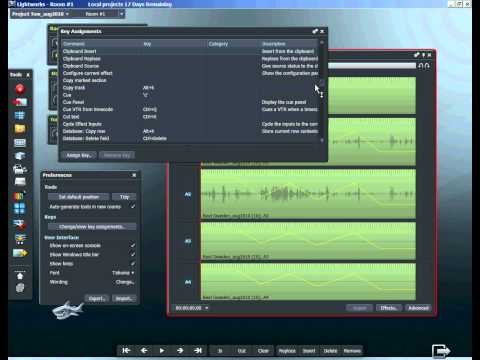The height and width of the screenshot is (360, 480).
Task: Select the keyboard-shaped icon in Tools panel
Action: coord(20,143)
